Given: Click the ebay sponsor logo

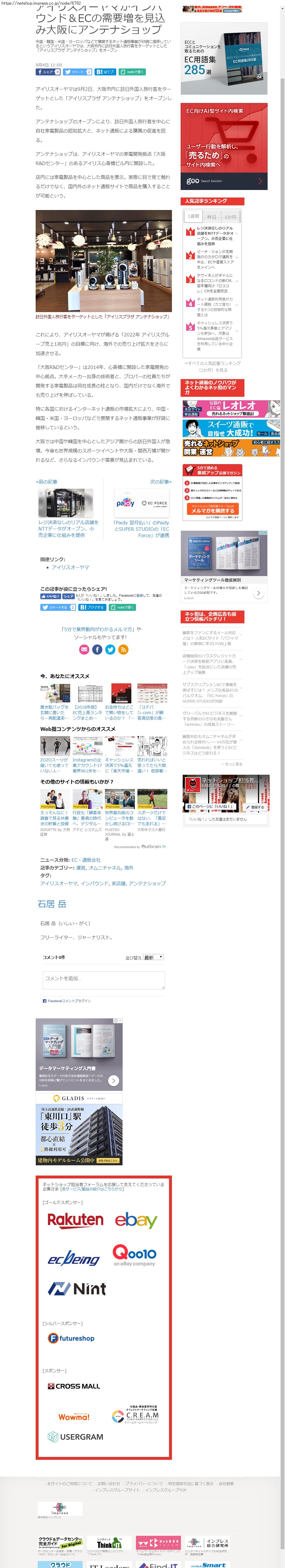Looking at the screenshot, I should (x=136, y=1220).
